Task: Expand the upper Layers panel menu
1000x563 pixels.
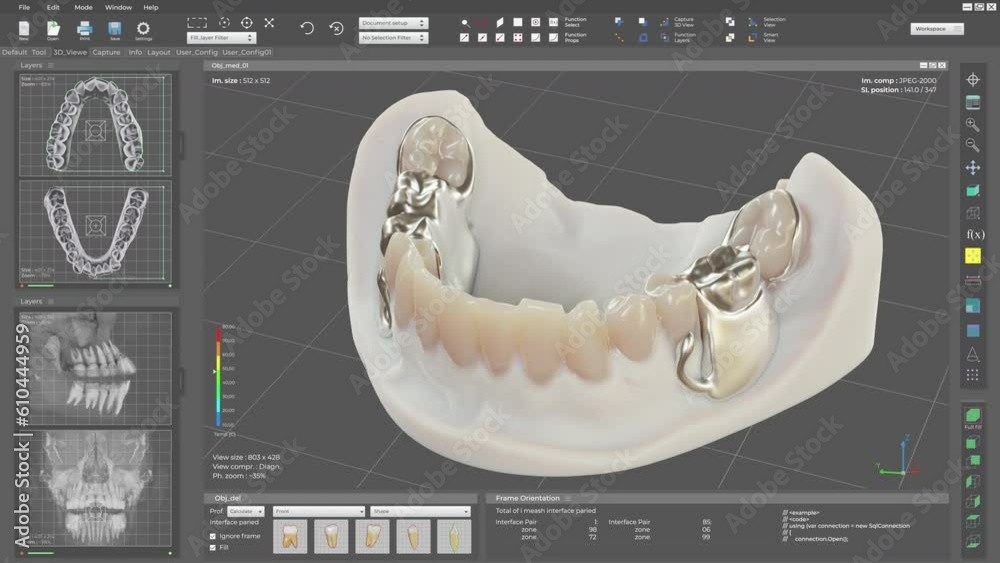Action: [50, 65]
